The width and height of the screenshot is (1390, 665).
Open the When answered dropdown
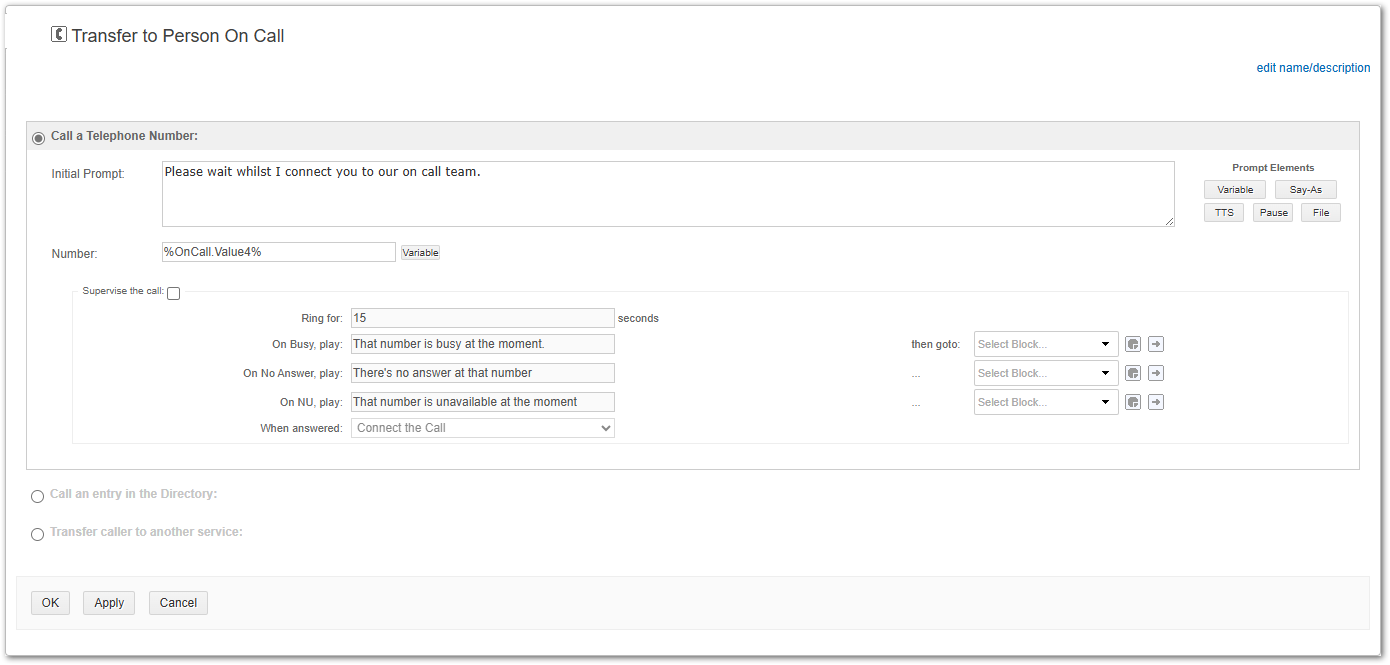pos(482,428)
